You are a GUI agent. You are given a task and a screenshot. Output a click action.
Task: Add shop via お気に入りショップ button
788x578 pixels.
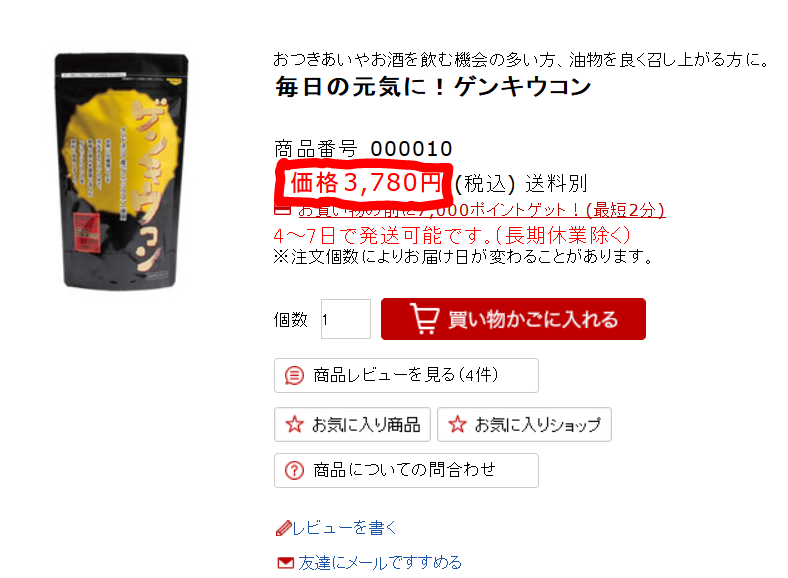point(524,425)
